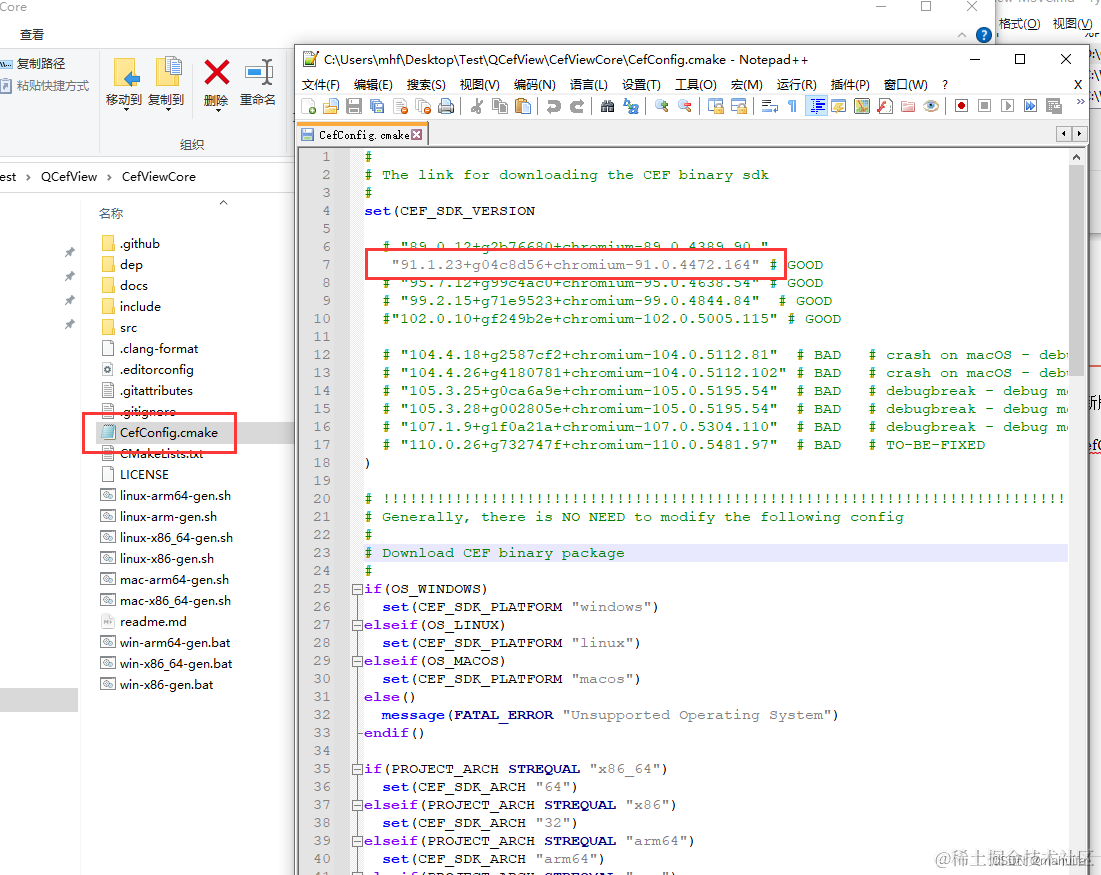Image resolution: width=1101 pixels, height=875 pixels.
Task: Toggle synchronized horizontal scrolling
Action: 739,106
